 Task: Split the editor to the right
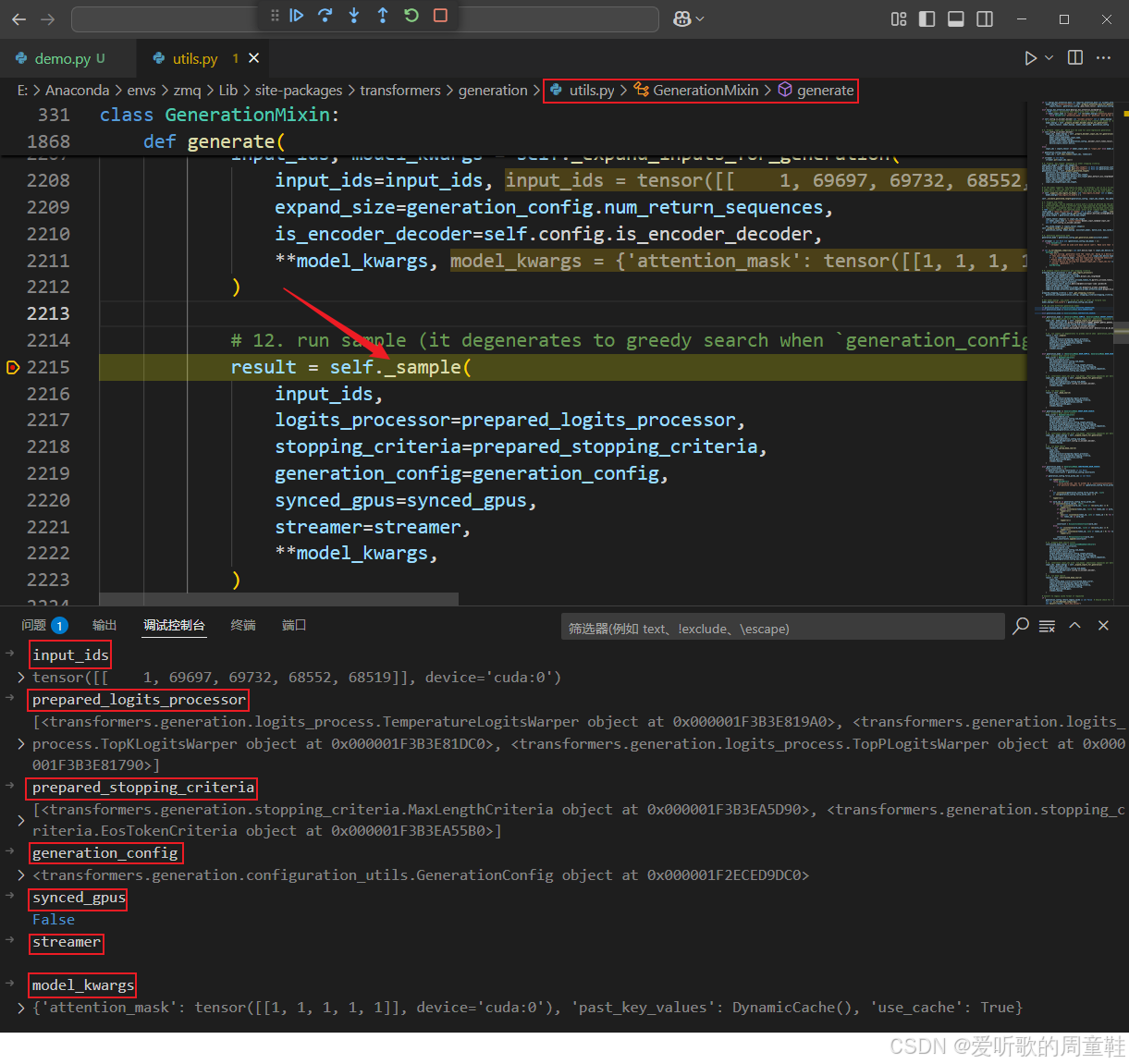click(1075, 58)
